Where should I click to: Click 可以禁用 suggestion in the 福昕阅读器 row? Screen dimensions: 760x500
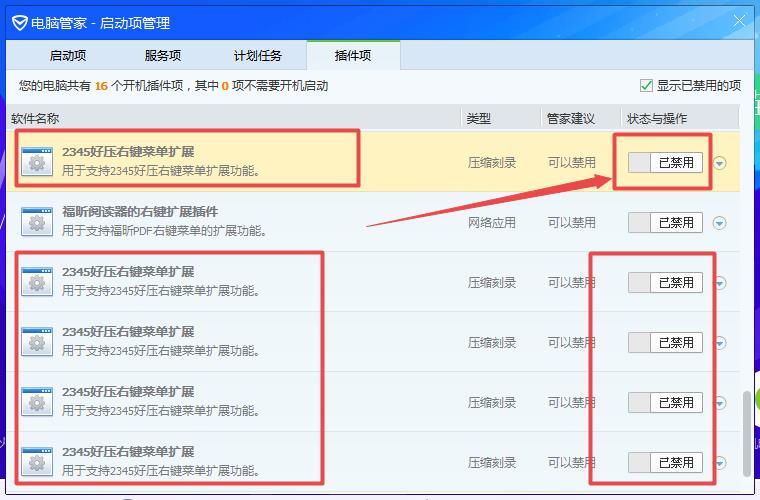(571, 223)
